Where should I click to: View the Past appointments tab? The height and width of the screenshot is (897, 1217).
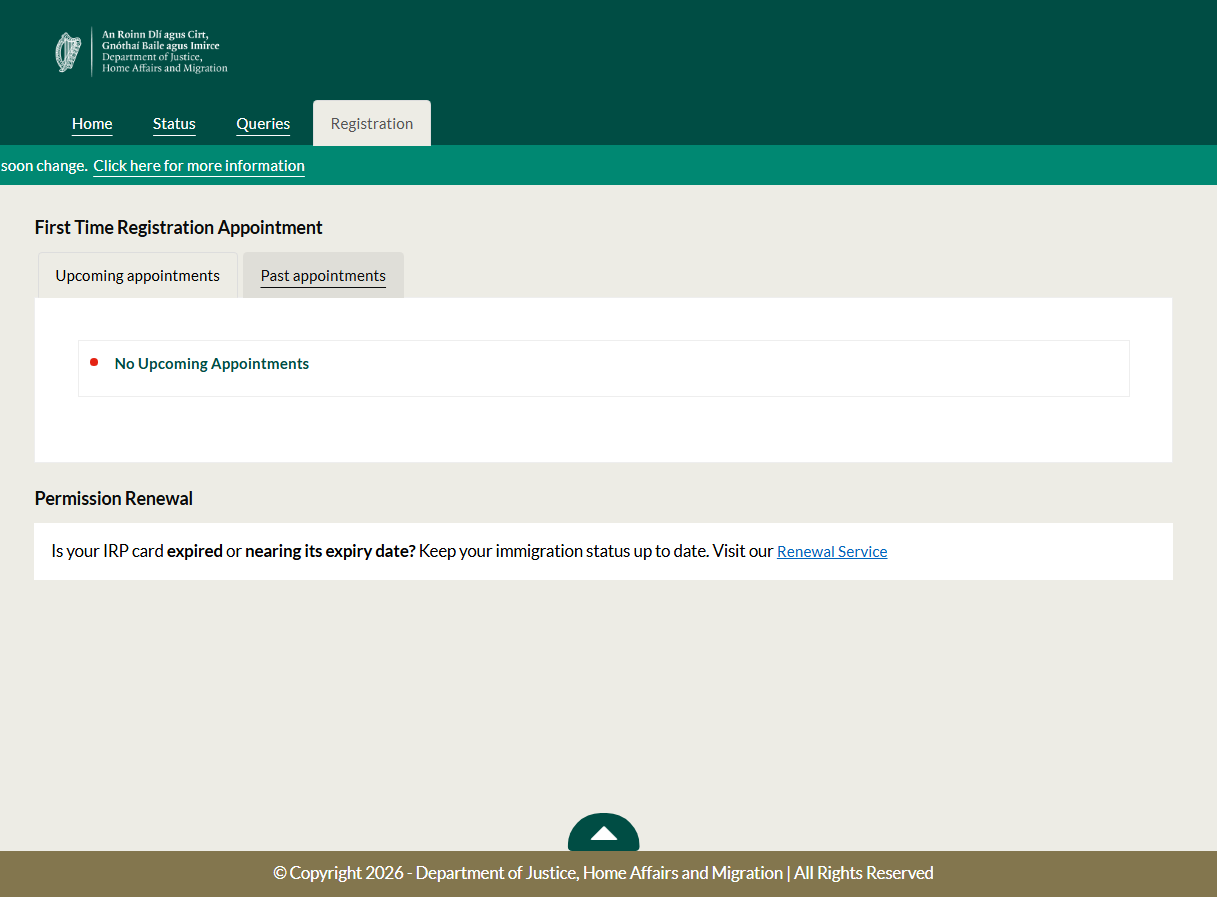point(323,275)
